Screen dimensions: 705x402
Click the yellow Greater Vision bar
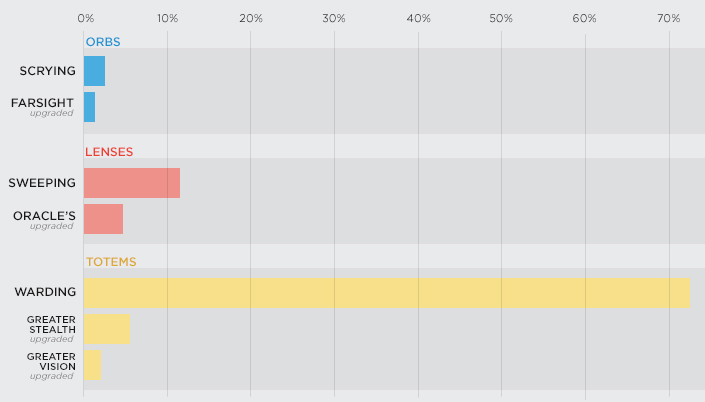pos(92,365)
